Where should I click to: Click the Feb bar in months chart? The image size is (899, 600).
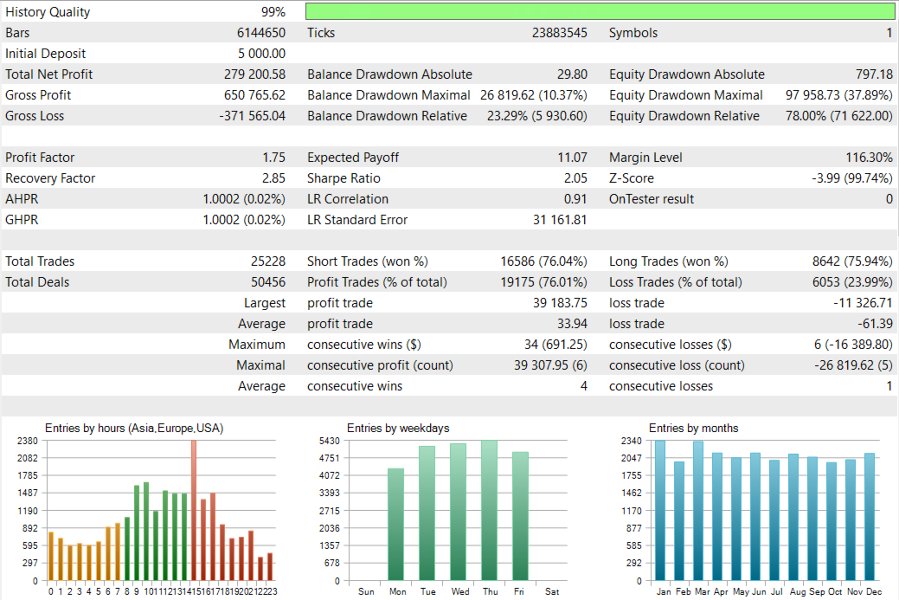pos(679,521)
